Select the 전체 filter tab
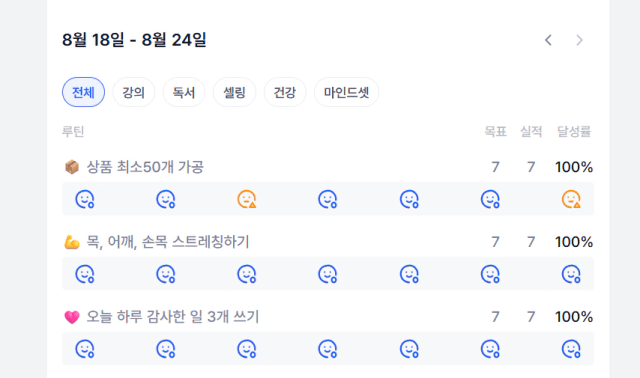640x378 pixels. (83, 92)
